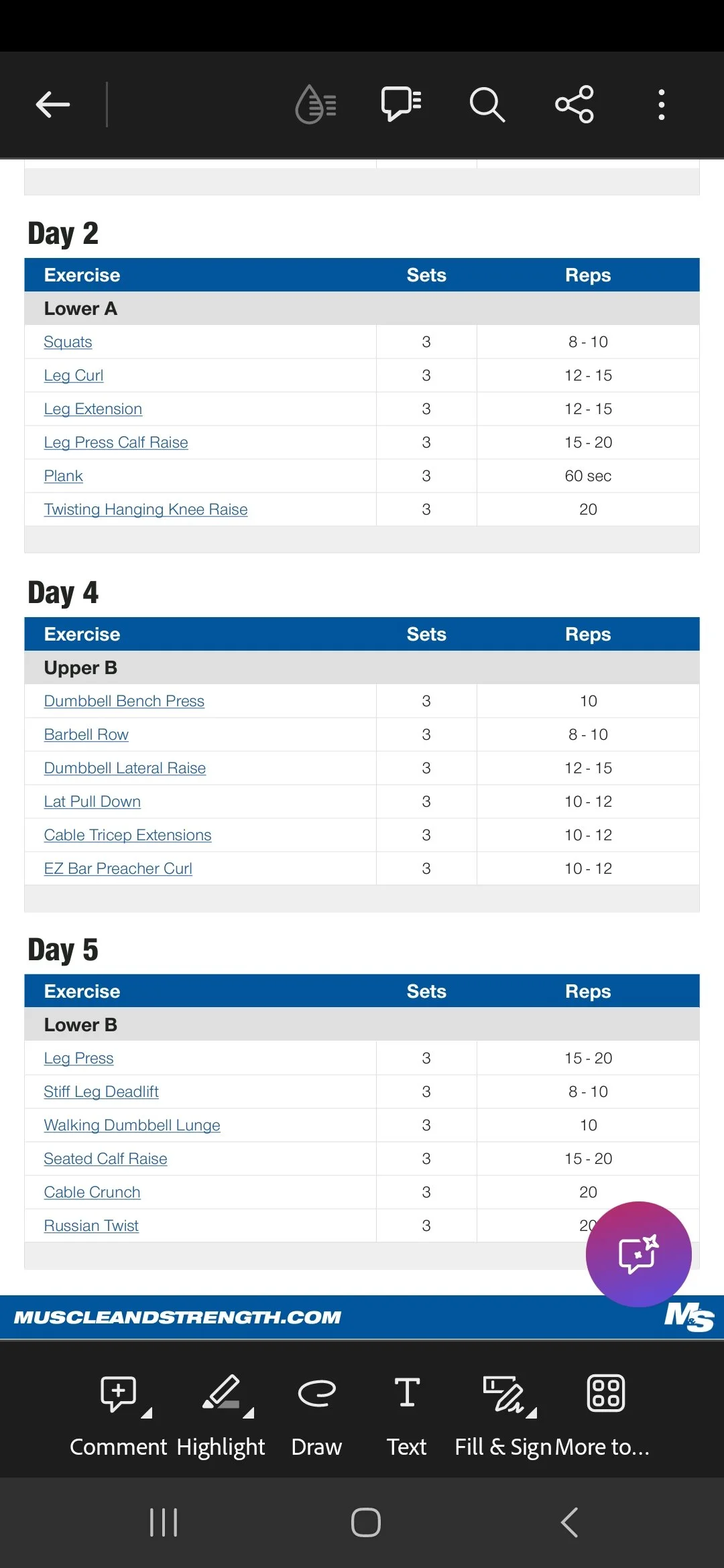Open the three-dot overflow menu

(662, 105)
